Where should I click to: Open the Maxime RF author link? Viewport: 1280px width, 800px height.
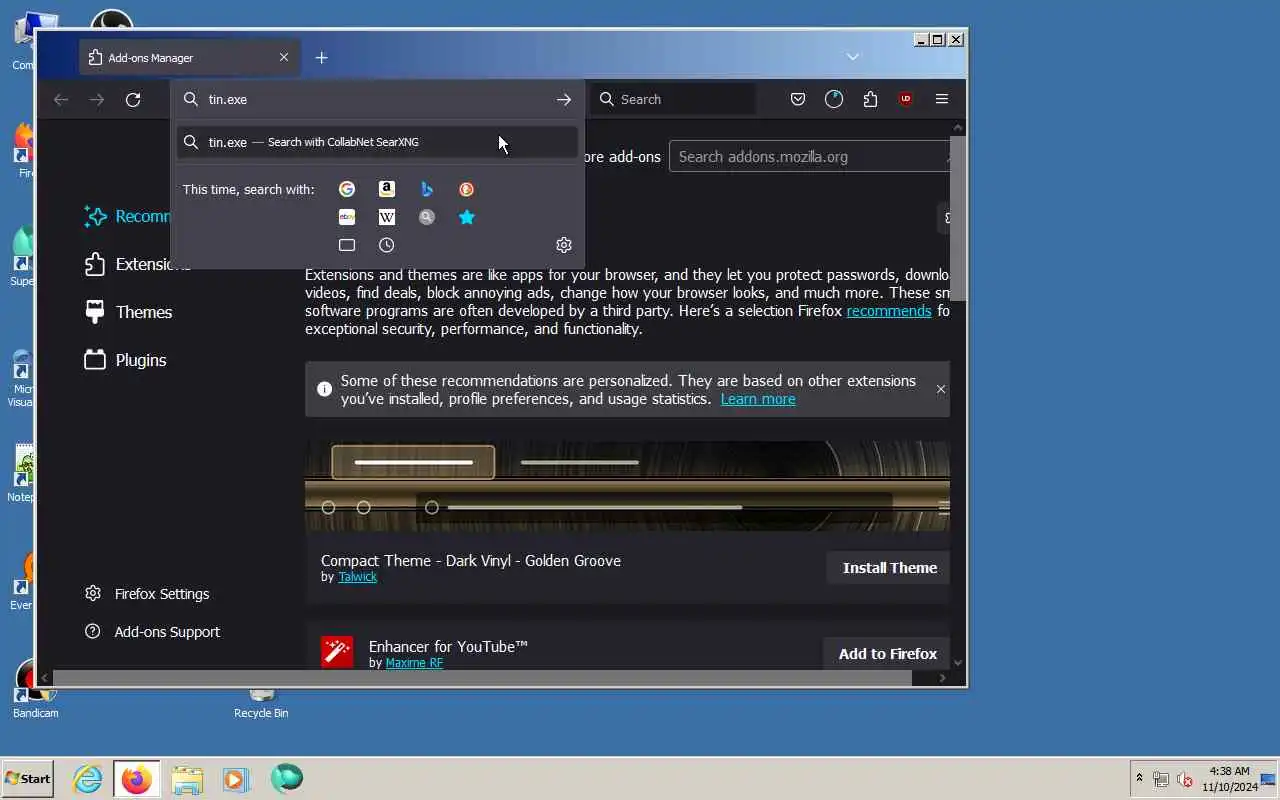[x=414, y=663]
